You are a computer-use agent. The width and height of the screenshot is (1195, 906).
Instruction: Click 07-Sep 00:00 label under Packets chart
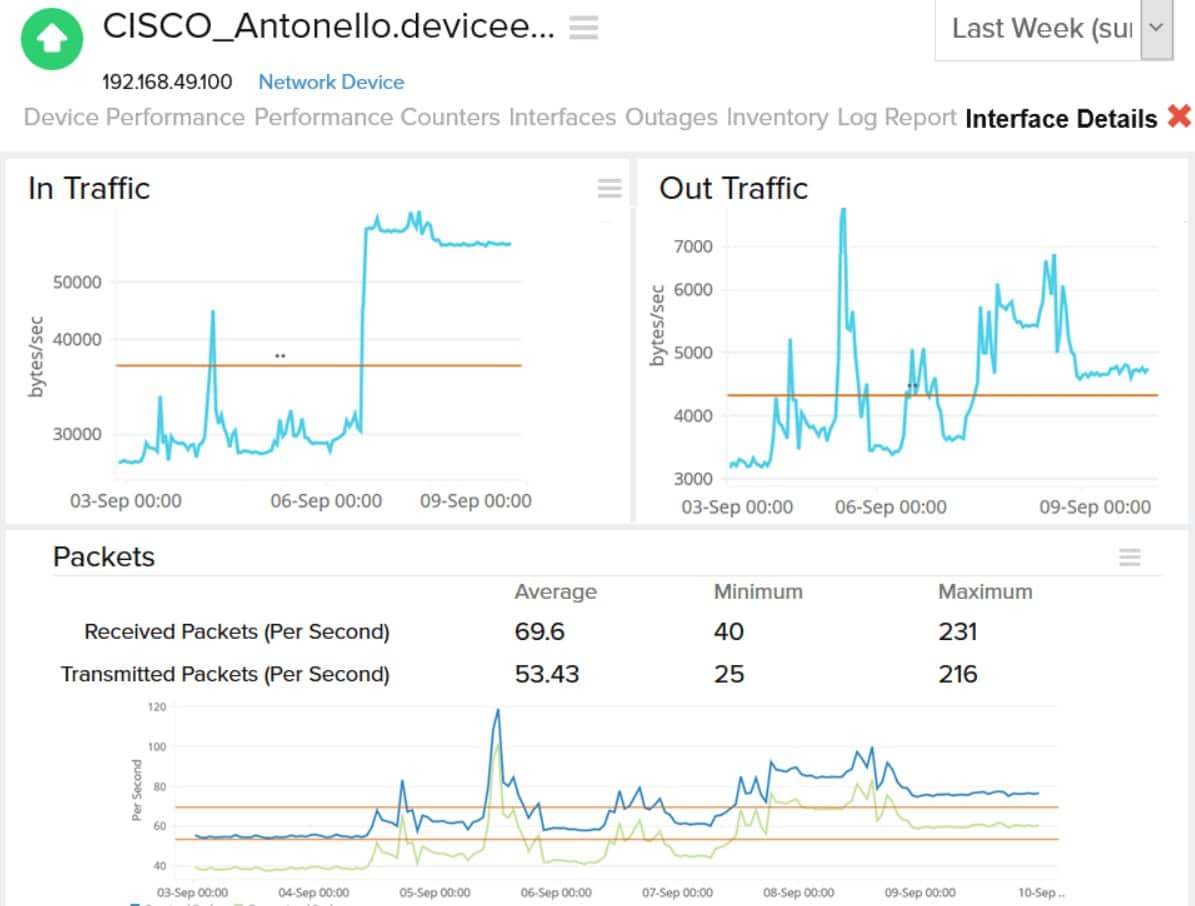pos(678,892)
